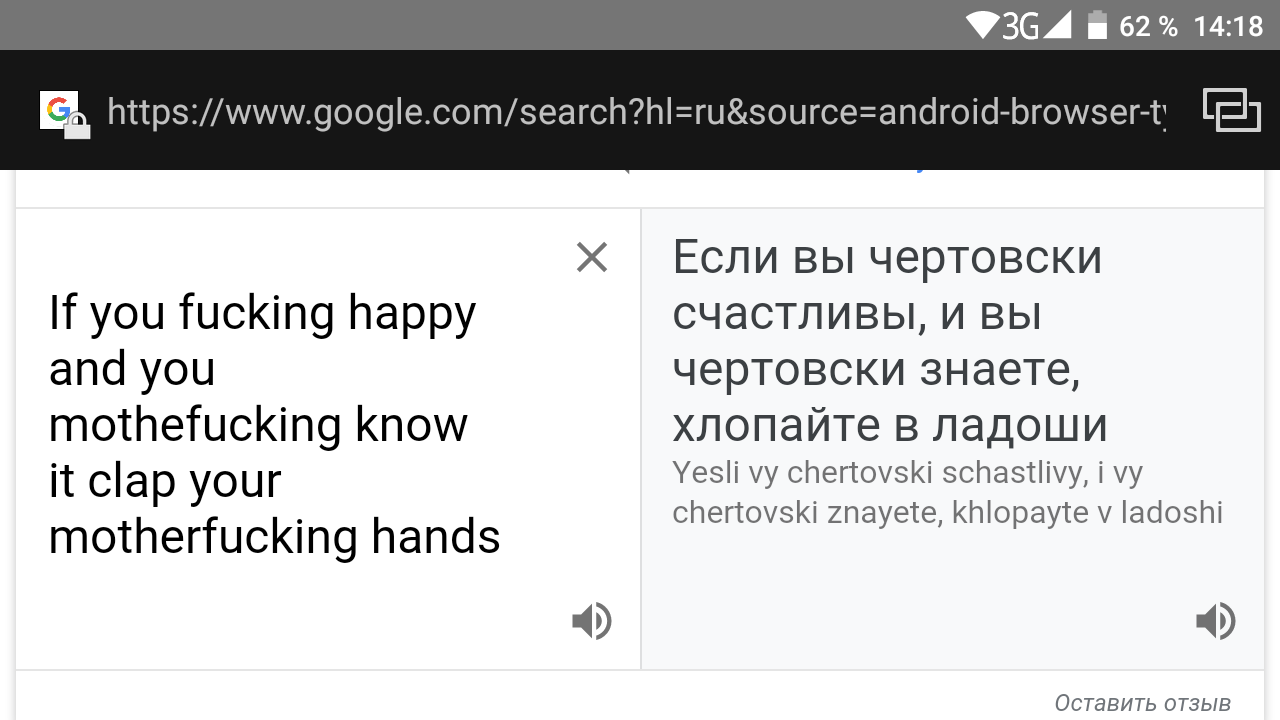
Task: Click 'khlopayte v ladoshi' transliteration line
Action: [1087, 513]
